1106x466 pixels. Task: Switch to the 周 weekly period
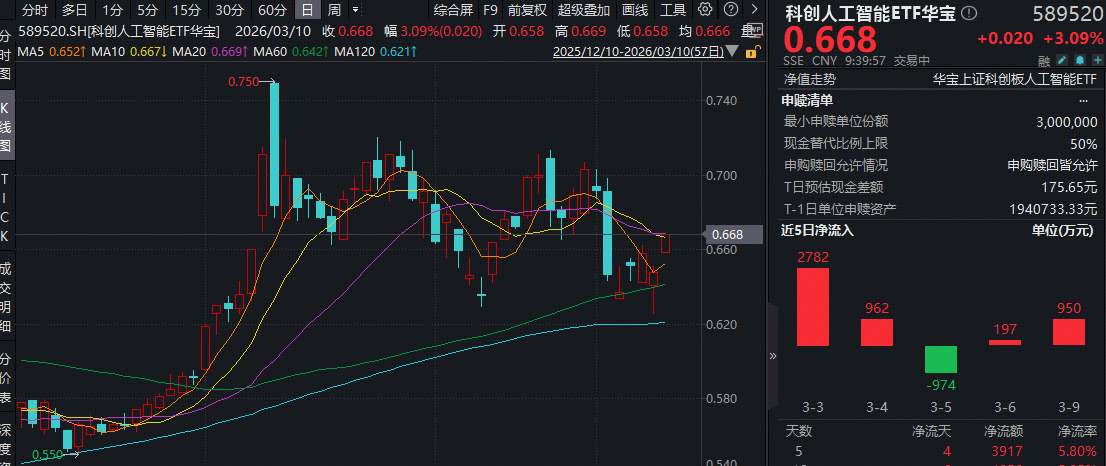click(x=333, y=10)
